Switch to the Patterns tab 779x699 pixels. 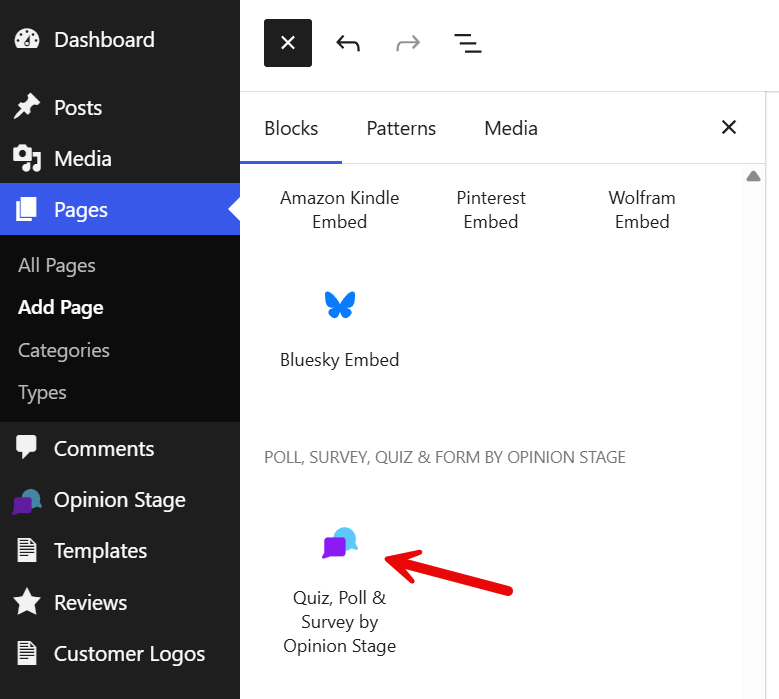pos(401,128)
